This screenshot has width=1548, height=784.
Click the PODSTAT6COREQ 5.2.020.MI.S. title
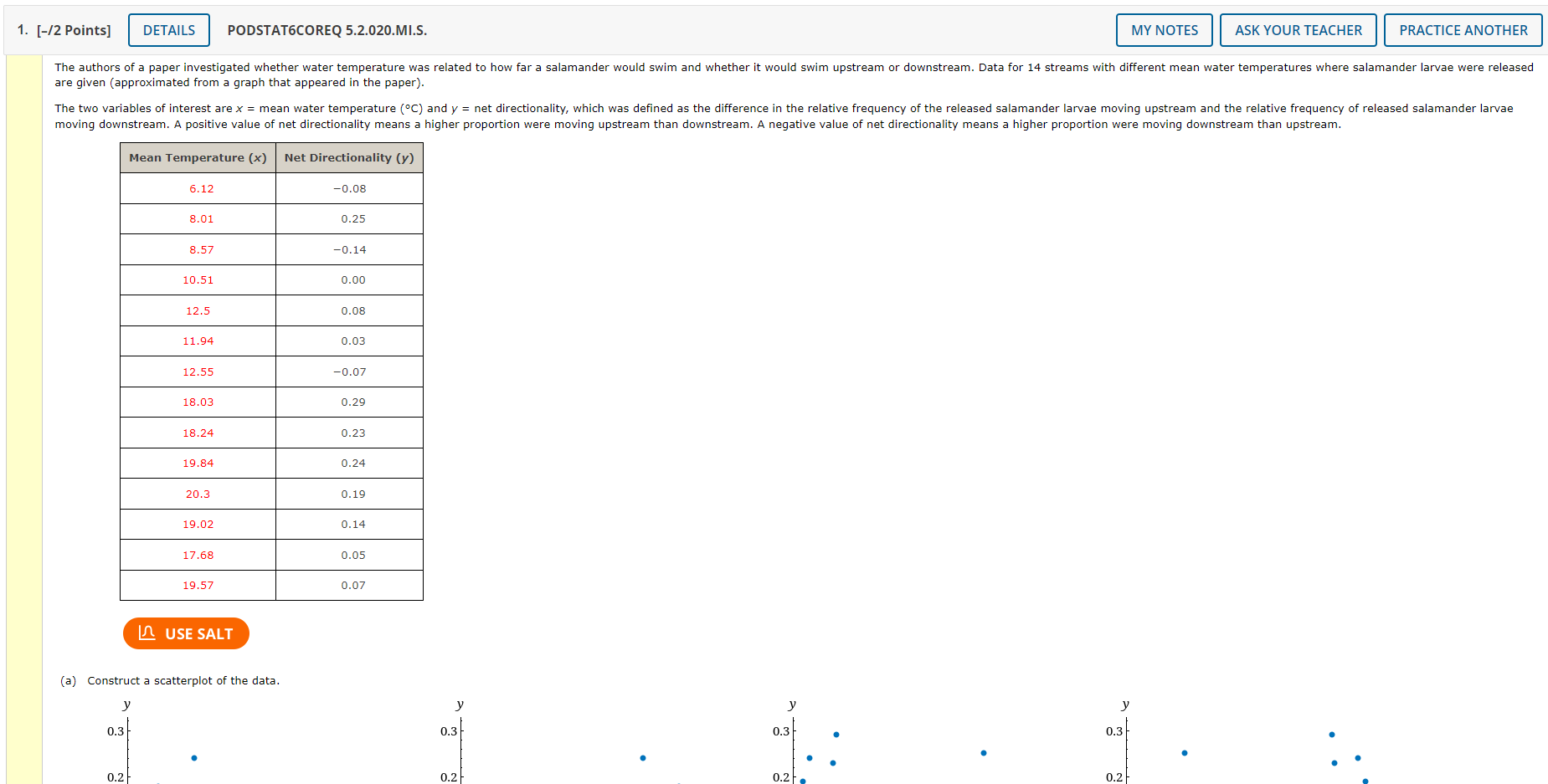[326, 31]
